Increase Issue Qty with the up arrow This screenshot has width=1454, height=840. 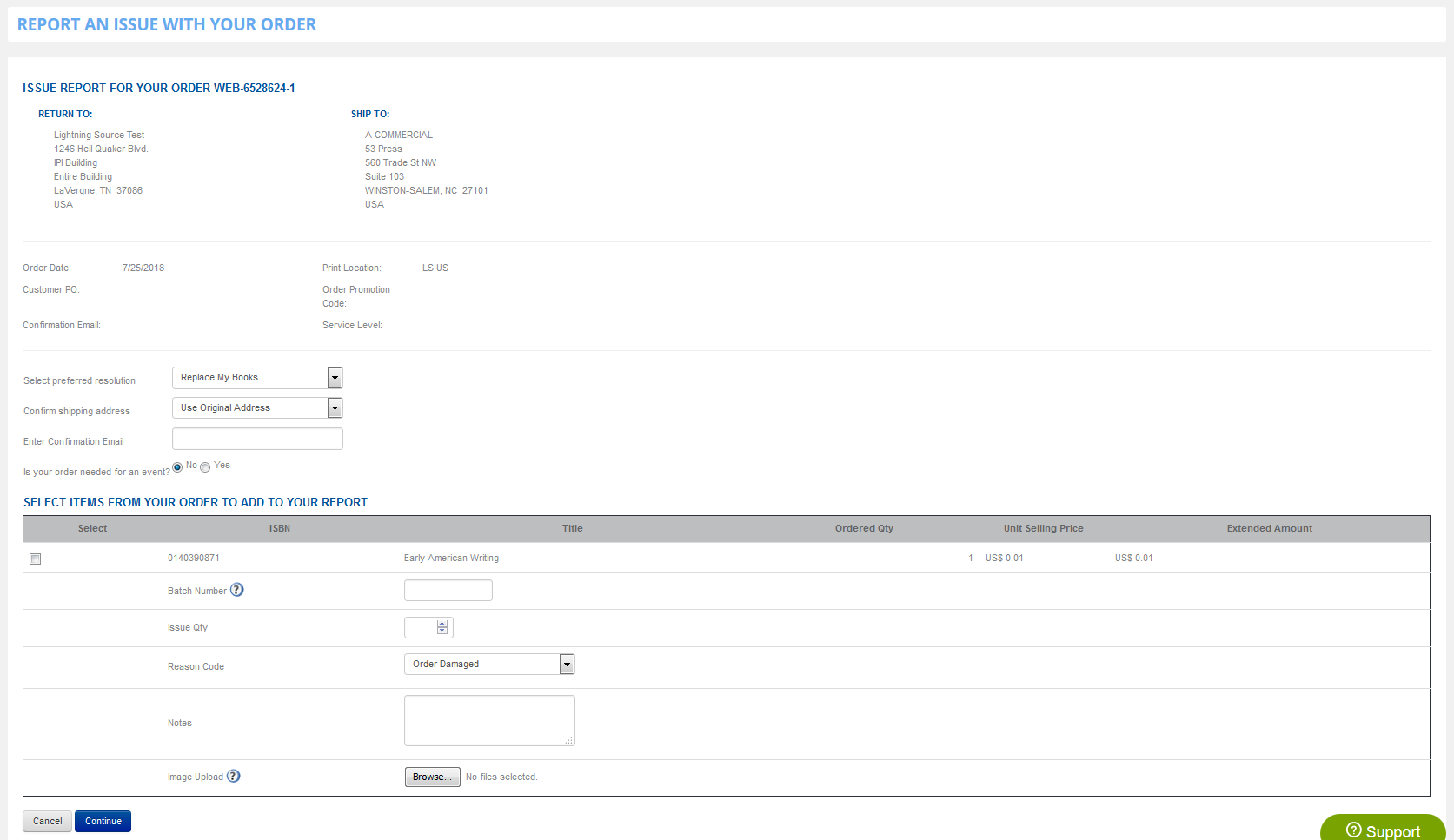point(442,624)
